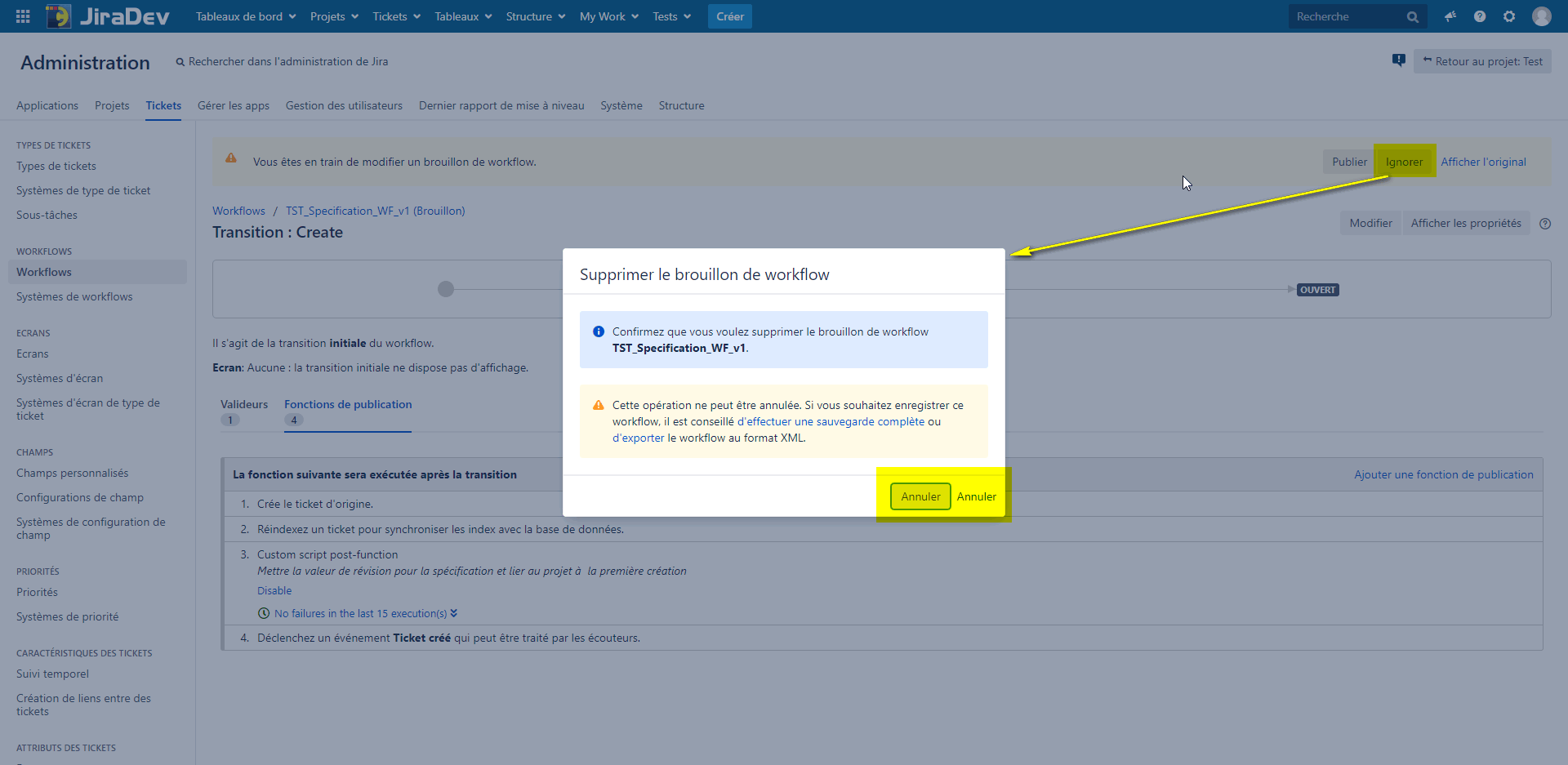Open the My Work dropdown

pyautogui.click(x=609, y=16)
